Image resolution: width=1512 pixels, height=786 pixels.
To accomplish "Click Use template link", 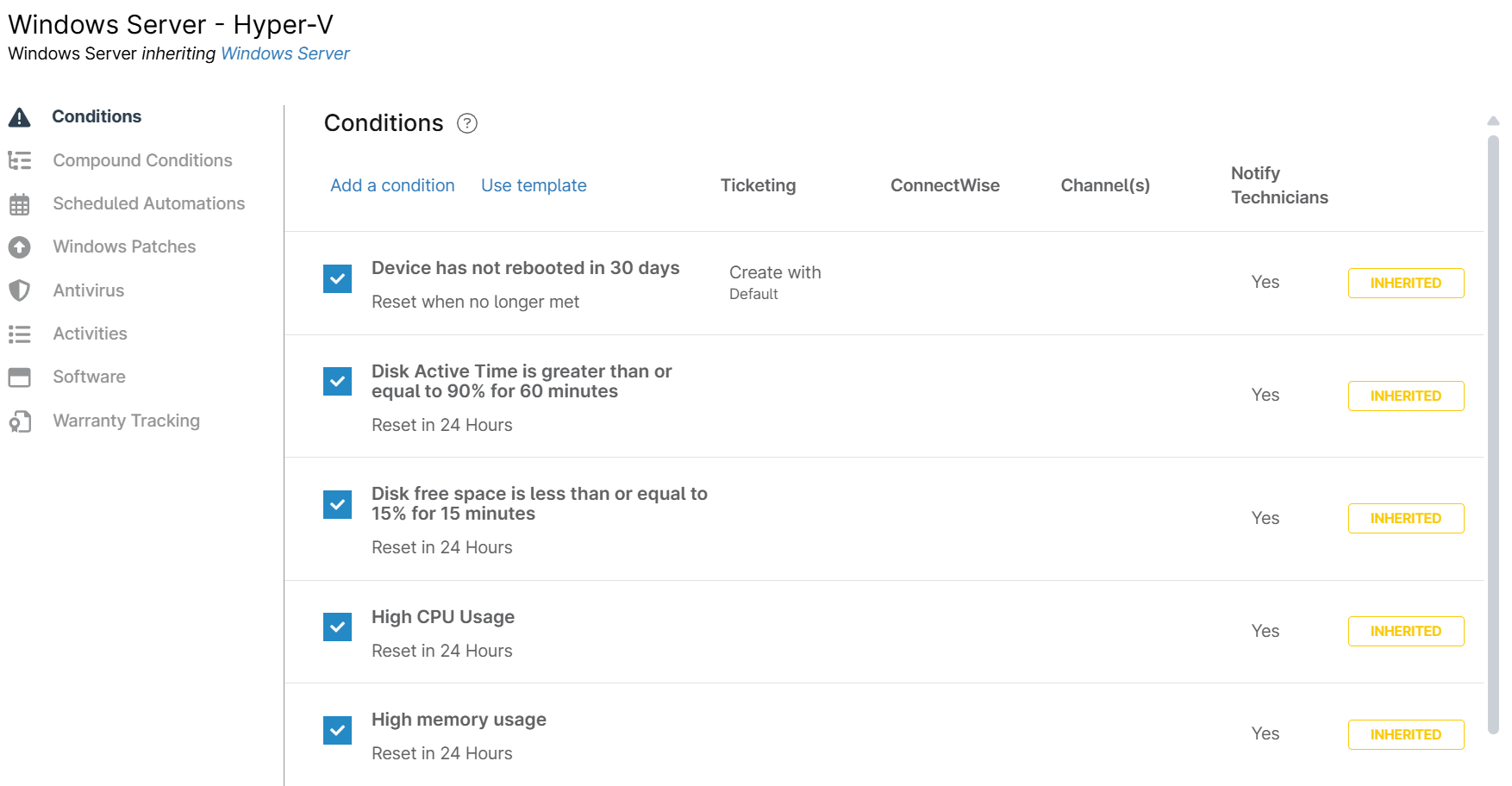I will [534, 185].
